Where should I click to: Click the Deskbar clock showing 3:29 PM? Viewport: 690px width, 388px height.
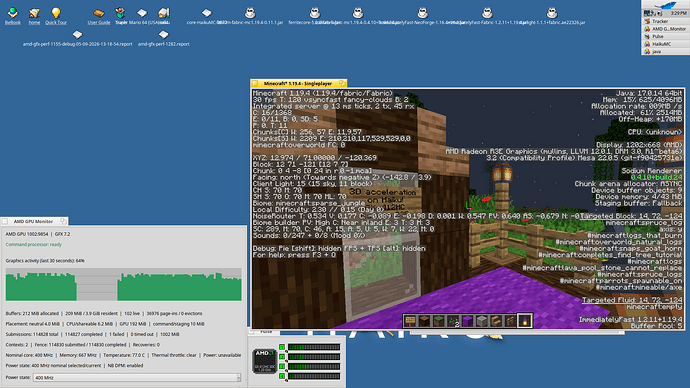[x=679, y=13]
